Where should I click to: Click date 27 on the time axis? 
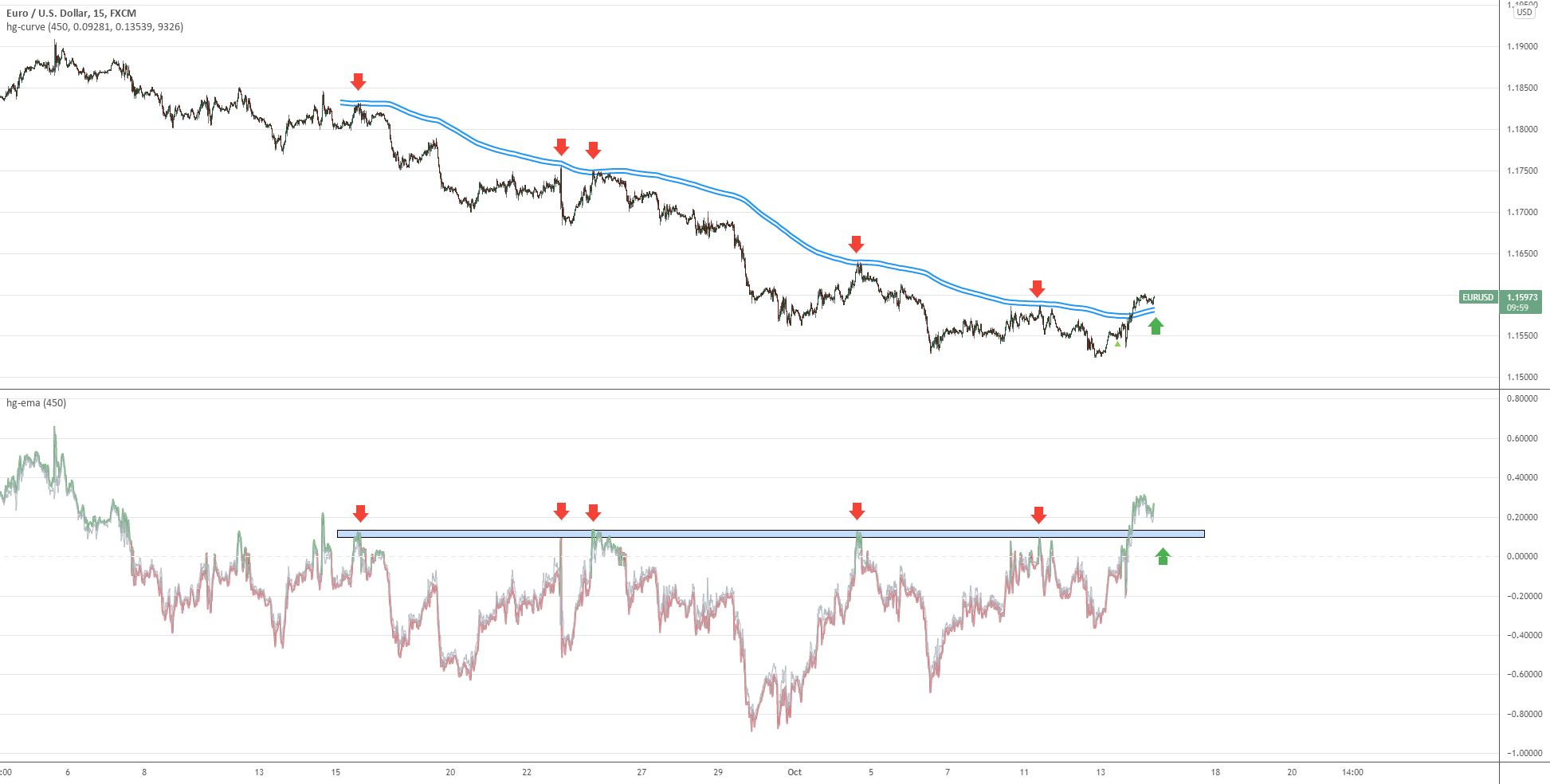pyautogui.click(x=642, y=772)
